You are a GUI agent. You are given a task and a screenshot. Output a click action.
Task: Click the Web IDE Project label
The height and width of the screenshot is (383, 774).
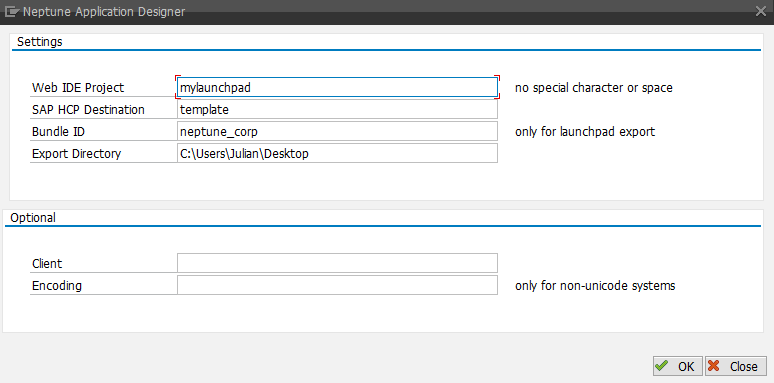(78, 88)
